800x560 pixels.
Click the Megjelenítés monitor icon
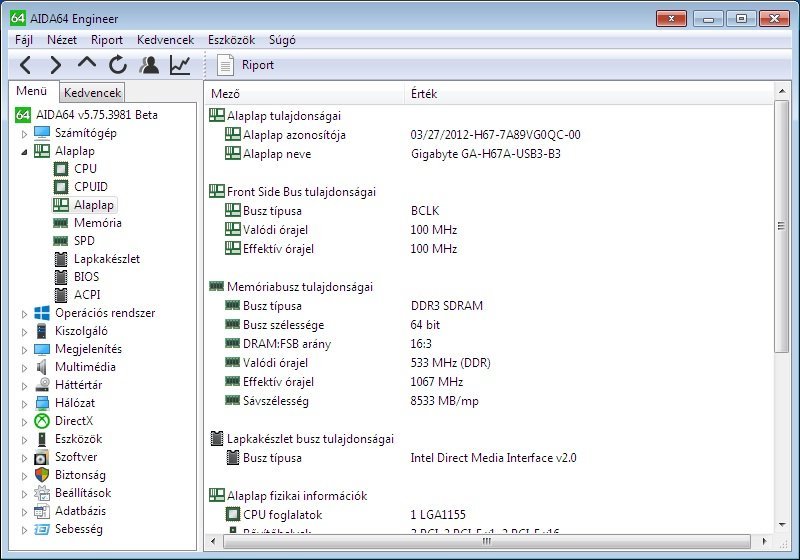tap(42, 349)
